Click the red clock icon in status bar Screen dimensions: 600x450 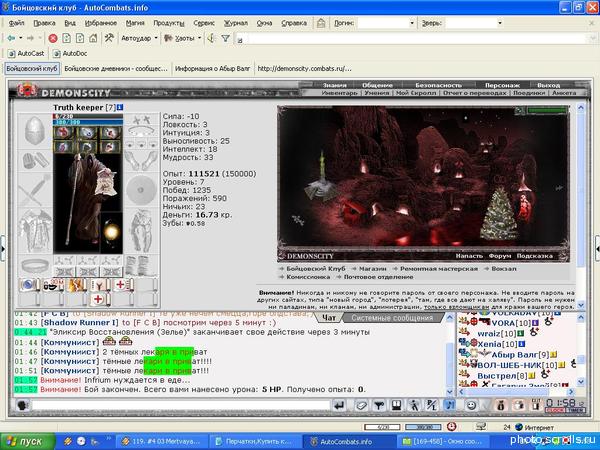pyautogui.click(x=451, y=427)
